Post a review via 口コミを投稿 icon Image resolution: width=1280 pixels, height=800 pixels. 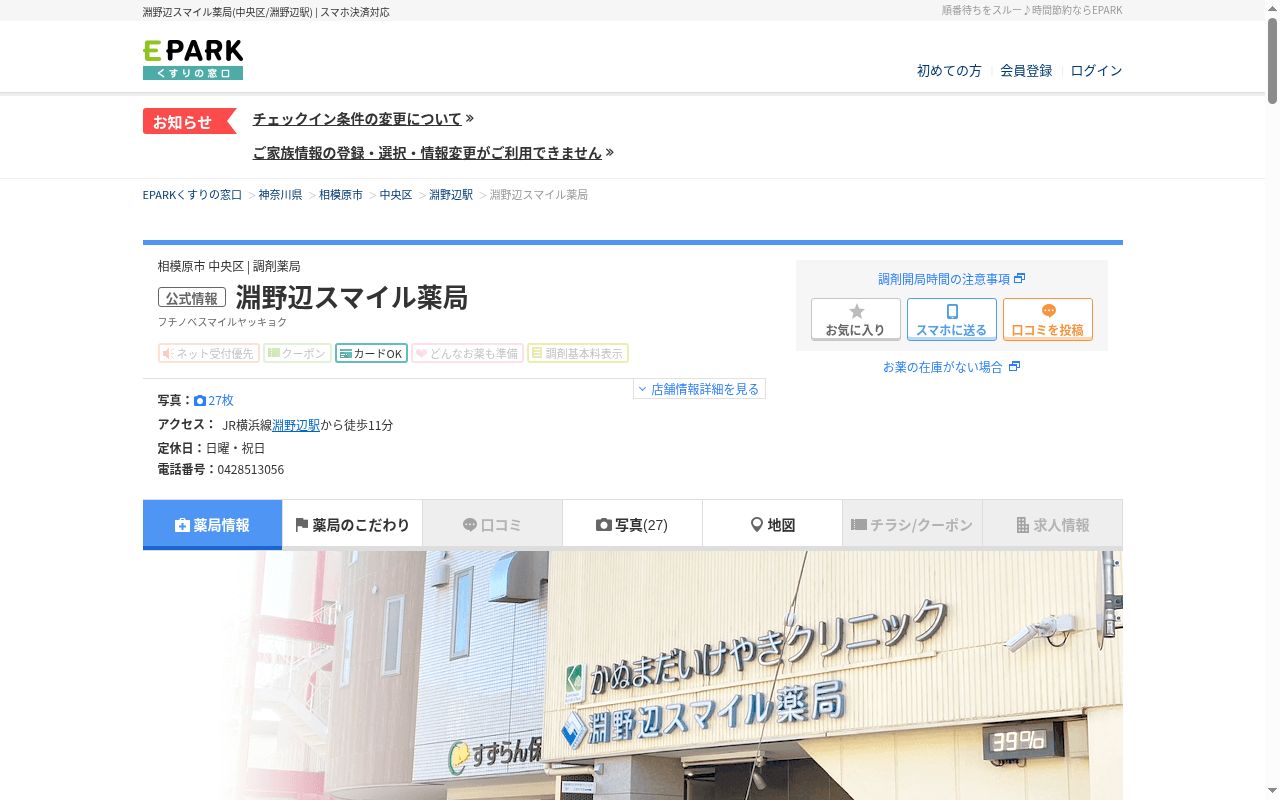tap(1048, 319)
